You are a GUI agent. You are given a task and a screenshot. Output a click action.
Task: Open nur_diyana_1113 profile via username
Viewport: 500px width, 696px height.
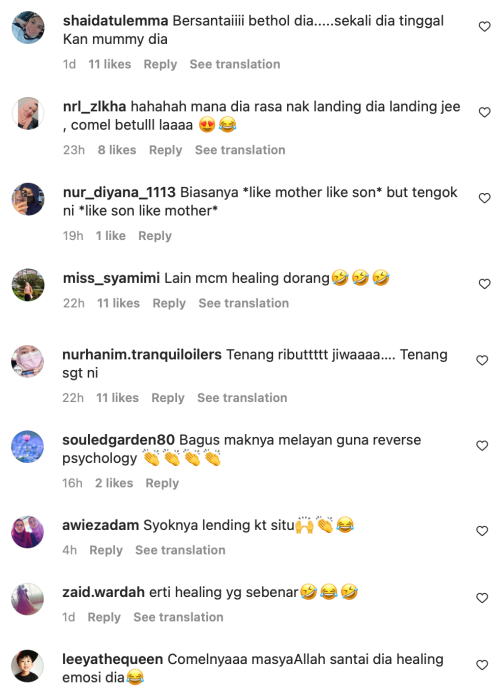(x=119, y=192)
